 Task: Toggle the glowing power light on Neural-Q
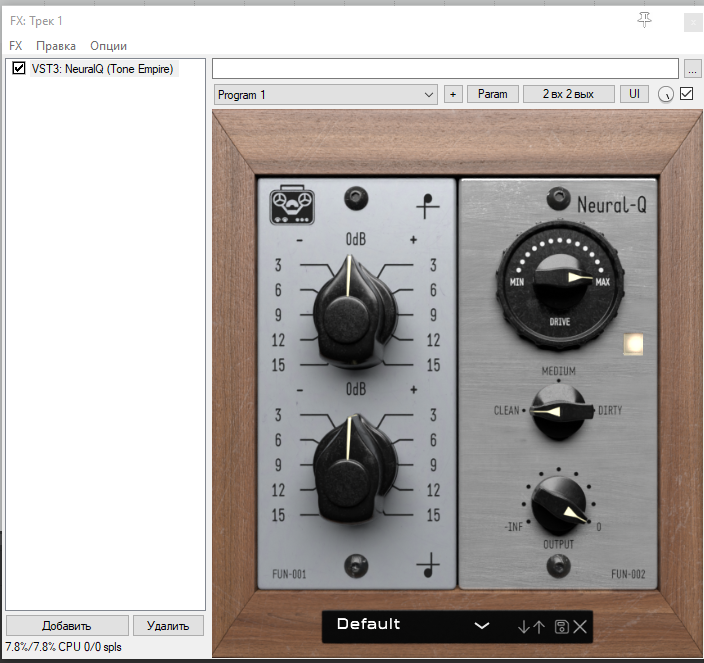click(x=633, y=344)
